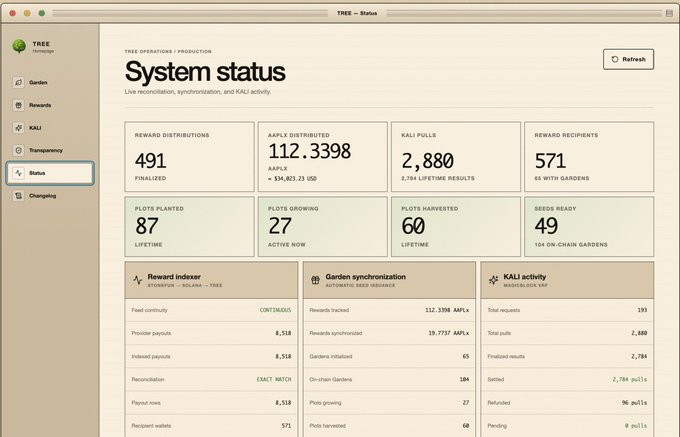Click the KALI sparkle icon in sidebar
680x437 pixels.
(x=18, y=127)
